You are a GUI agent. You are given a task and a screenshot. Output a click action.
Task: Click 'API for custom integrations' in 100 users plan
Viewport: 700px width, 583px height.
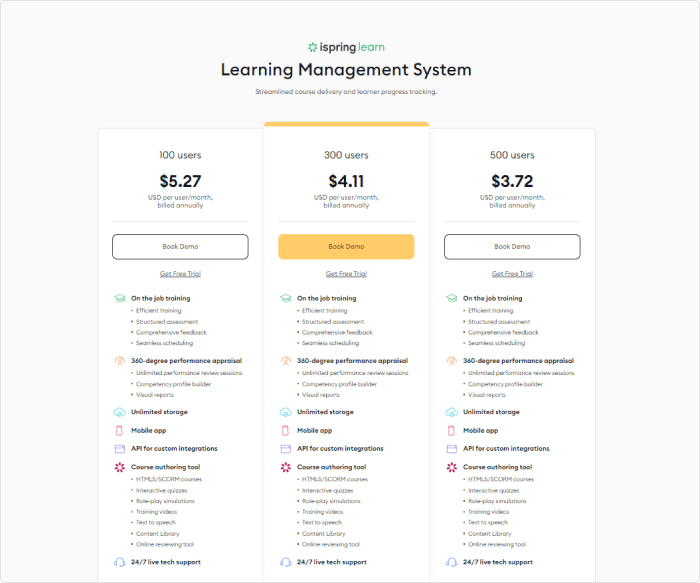click(x=174, y=449)
